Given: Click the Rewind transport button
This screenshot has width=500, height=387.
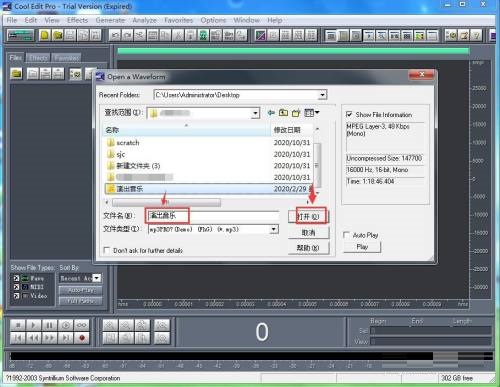Looking at the screenshot, I should (x=34, y=338).
